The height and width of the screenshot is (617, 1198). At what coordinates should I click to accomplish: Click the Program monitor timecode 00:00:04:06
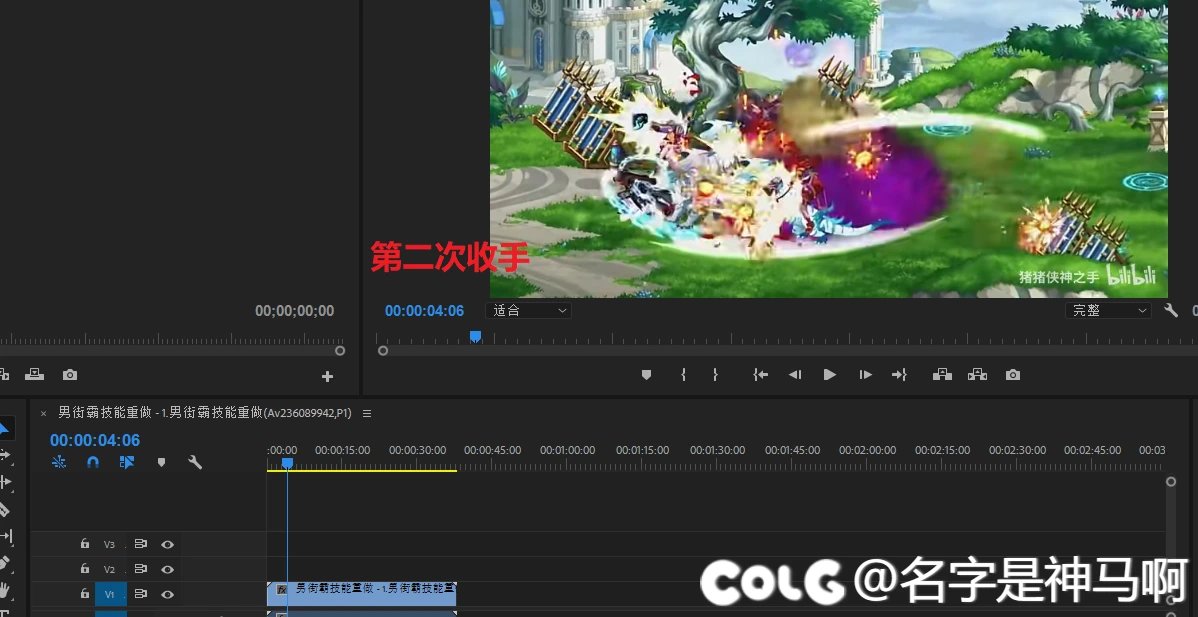[x=424, y=311]
